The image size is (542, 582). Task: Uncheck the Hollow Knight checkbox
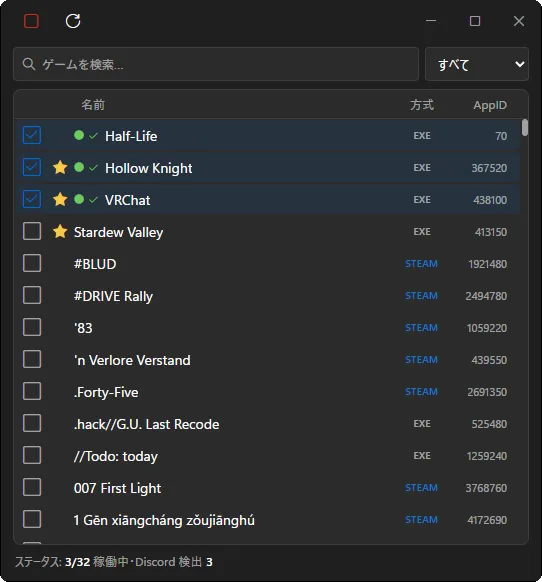(x=32, y=167)
